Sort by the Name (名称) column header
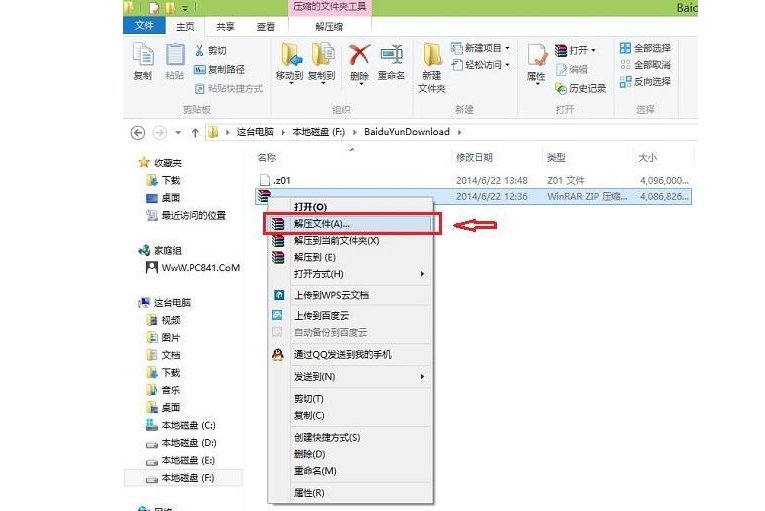 click(x=267, y=157)
